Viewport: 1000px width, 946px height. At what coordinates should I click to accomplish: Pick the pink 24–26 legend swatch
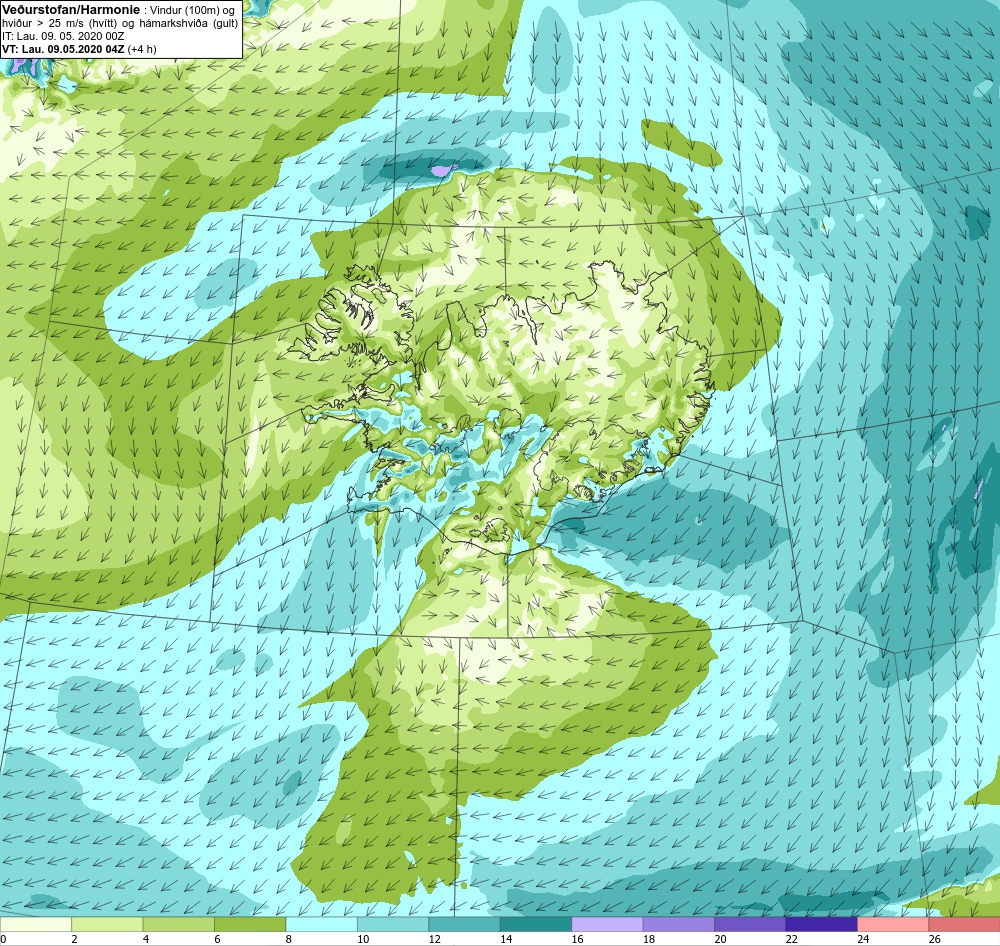click(893, 925)
